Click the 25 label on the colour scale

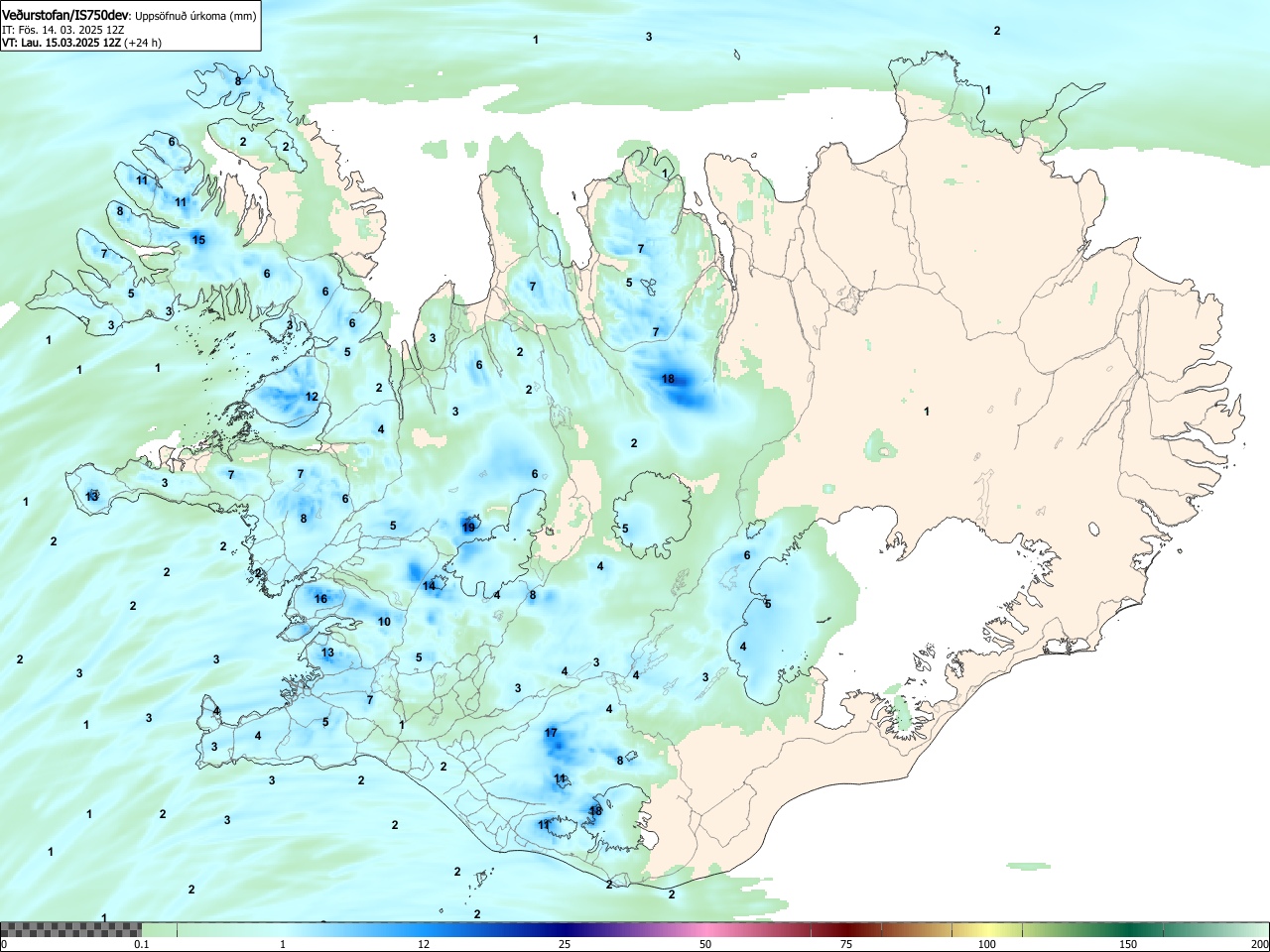[565, 944]
